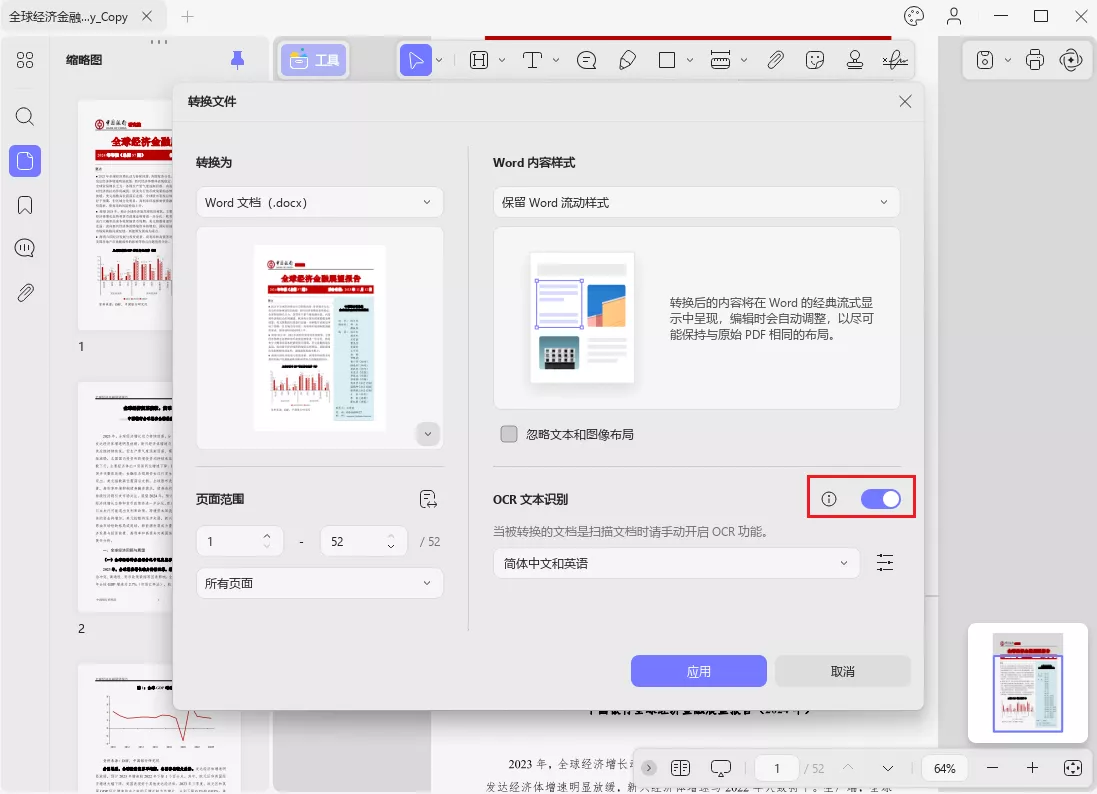Open the 工具 menu in the toolbar
Image resolution: width=1097 pixels, height=794 pixels.
(316, 60)
